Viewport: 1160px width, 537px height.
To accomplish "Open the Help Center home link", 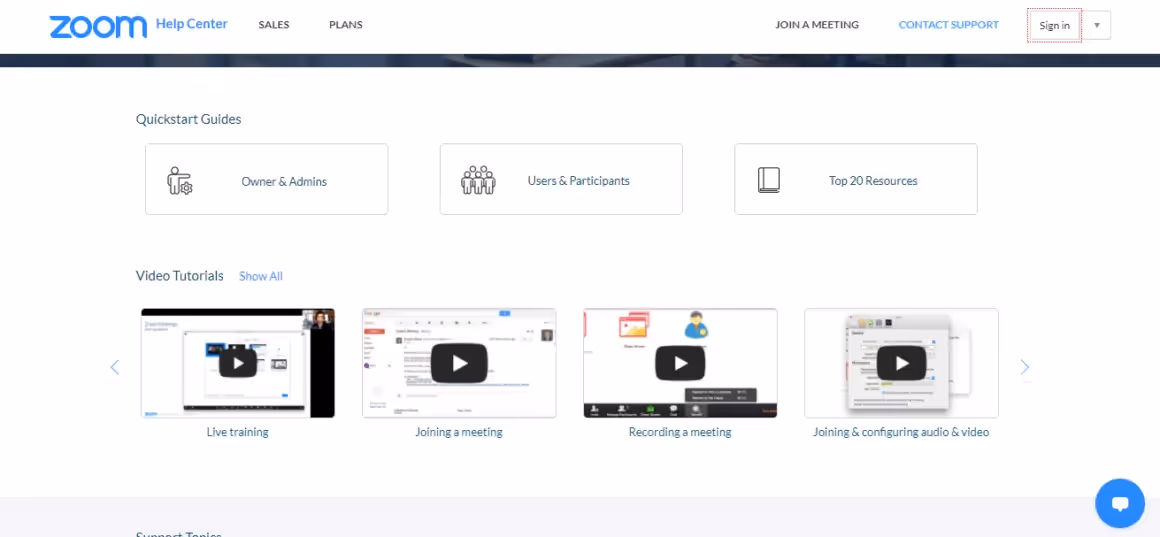I will click(x=192, y=24).
